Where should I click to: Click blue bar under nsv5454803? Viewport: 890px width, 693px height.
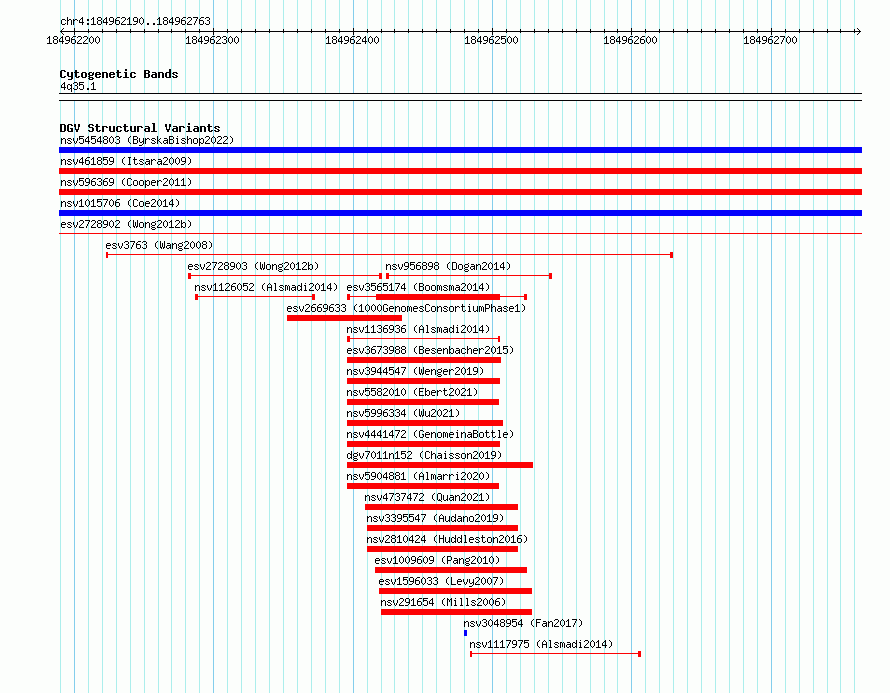(x=460, y=150)
